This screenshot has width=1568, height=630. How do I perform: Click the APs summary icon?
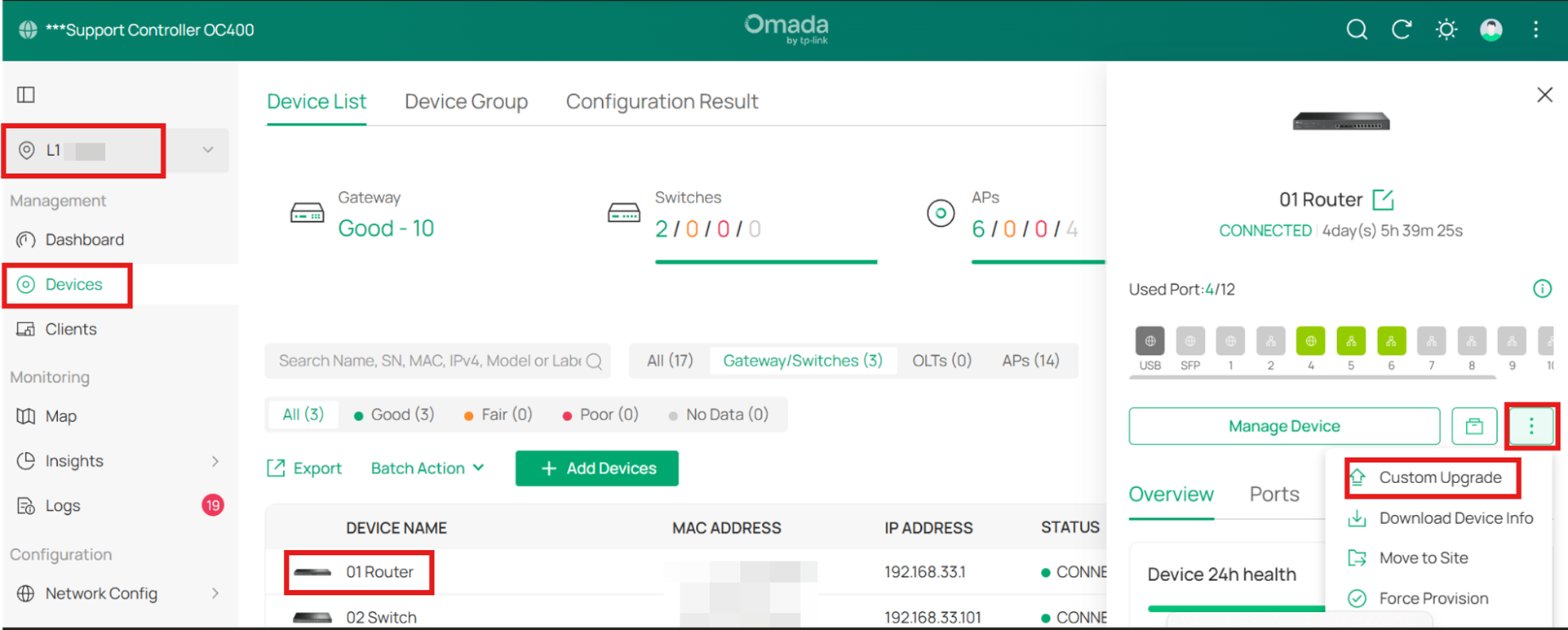pos(941,214)
